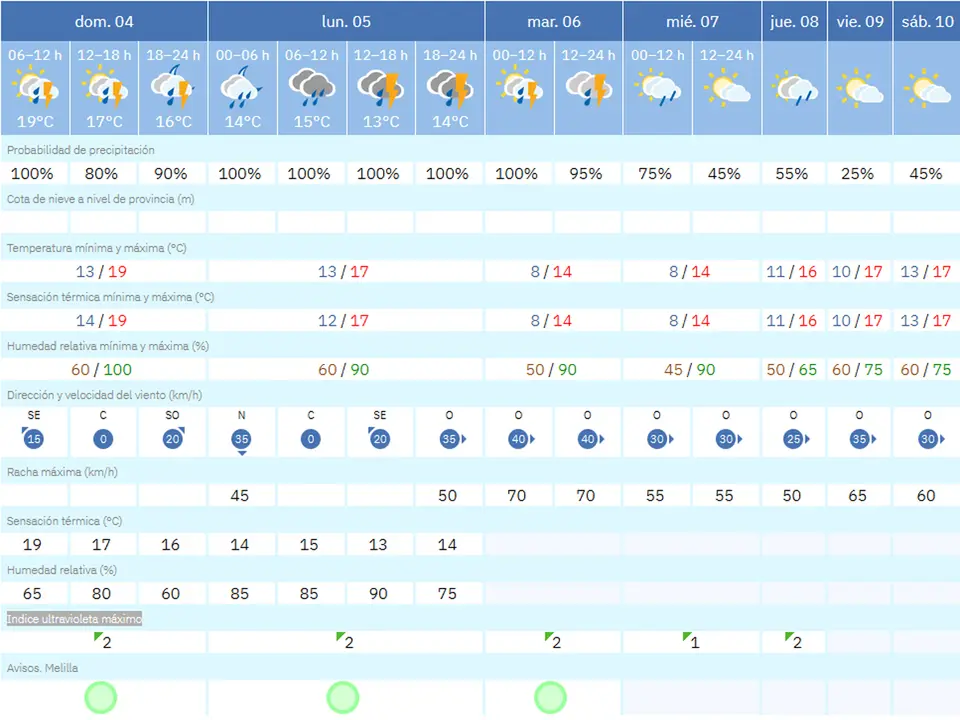Click the mar. 06 12–24 h storm icon
The height and width of the screenshot is (720, 960).
point(588,89)
